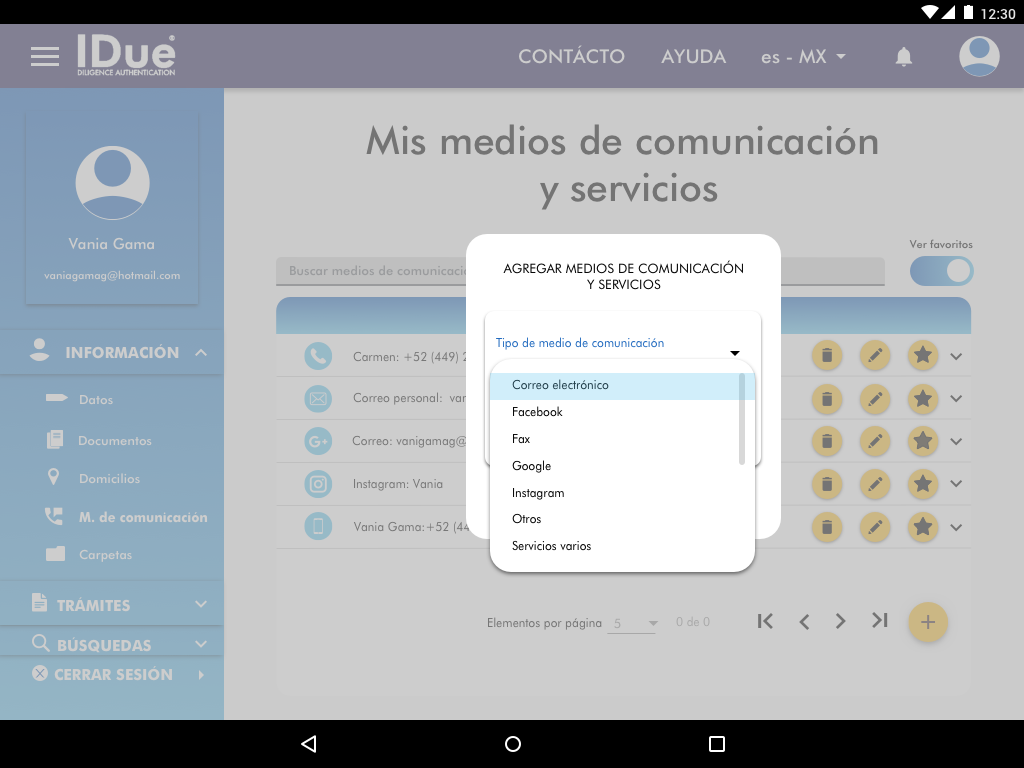This screenshot has width=1024, height=768.
Task: Click the Buscar medios de comunicación field
Action: pyautogui.click(x=372, y=271)
